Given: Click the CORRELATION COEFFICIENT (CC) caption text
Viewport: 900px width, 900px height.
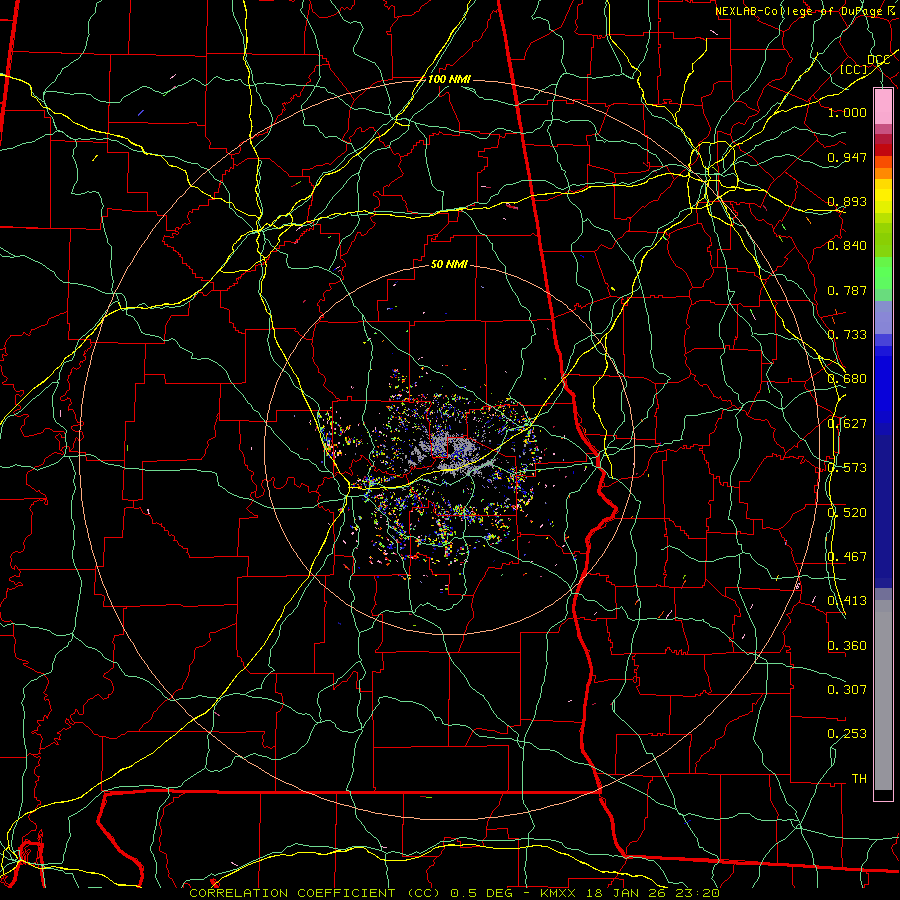Looking at the screenshot, I should pos(315,893).
